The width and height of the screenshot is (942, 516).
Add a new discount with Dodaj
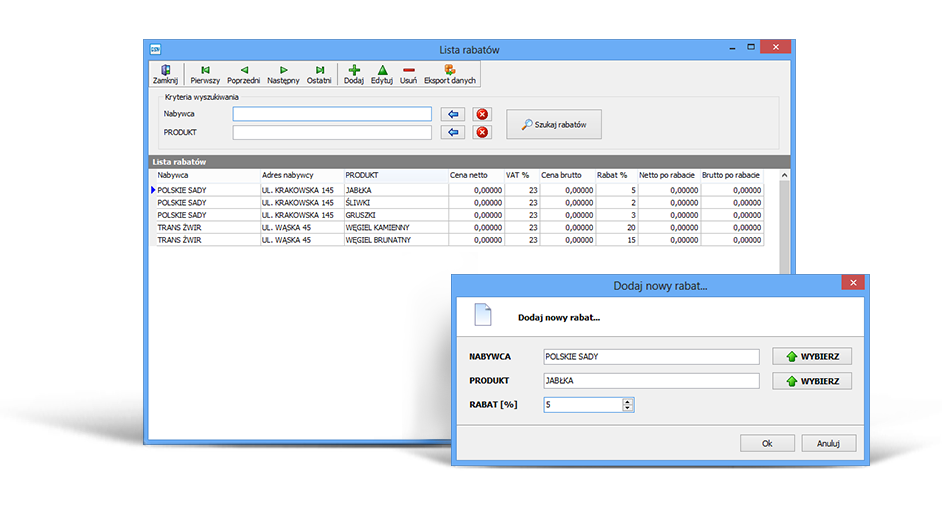353,74
